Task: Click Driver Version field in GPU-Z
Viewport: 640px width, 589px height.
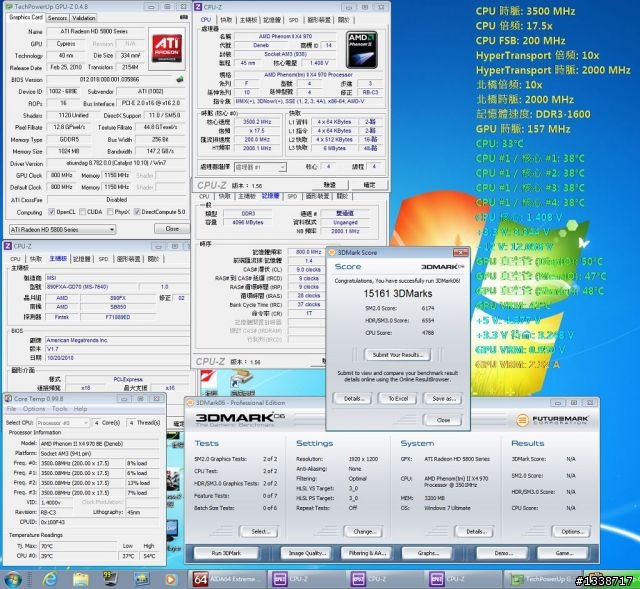Action: coord(117,163)
